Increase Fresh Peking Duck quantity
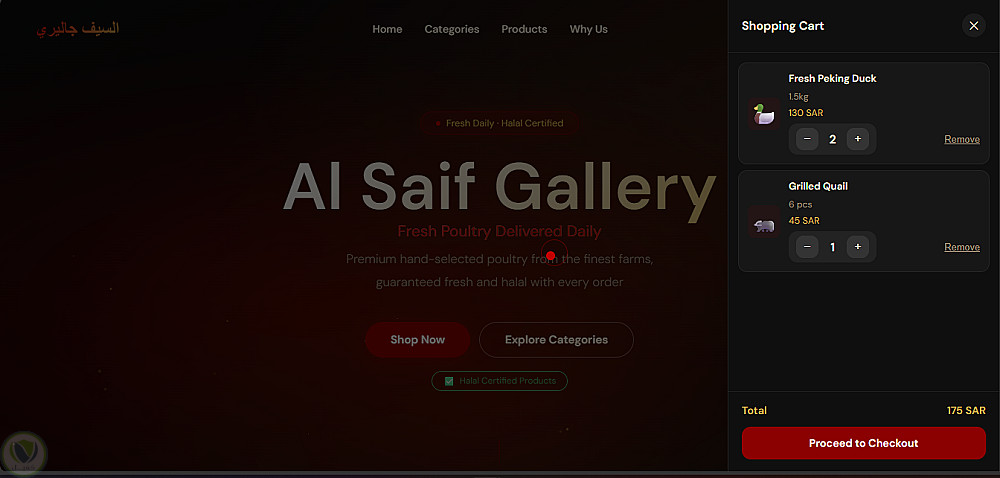 pos(858,139)
